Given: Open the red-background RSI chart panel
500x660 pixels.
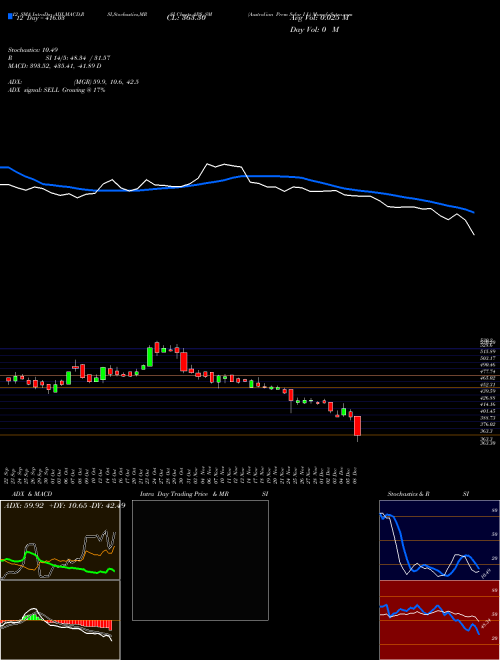Looking at the screenshot, I should point(439,620).
